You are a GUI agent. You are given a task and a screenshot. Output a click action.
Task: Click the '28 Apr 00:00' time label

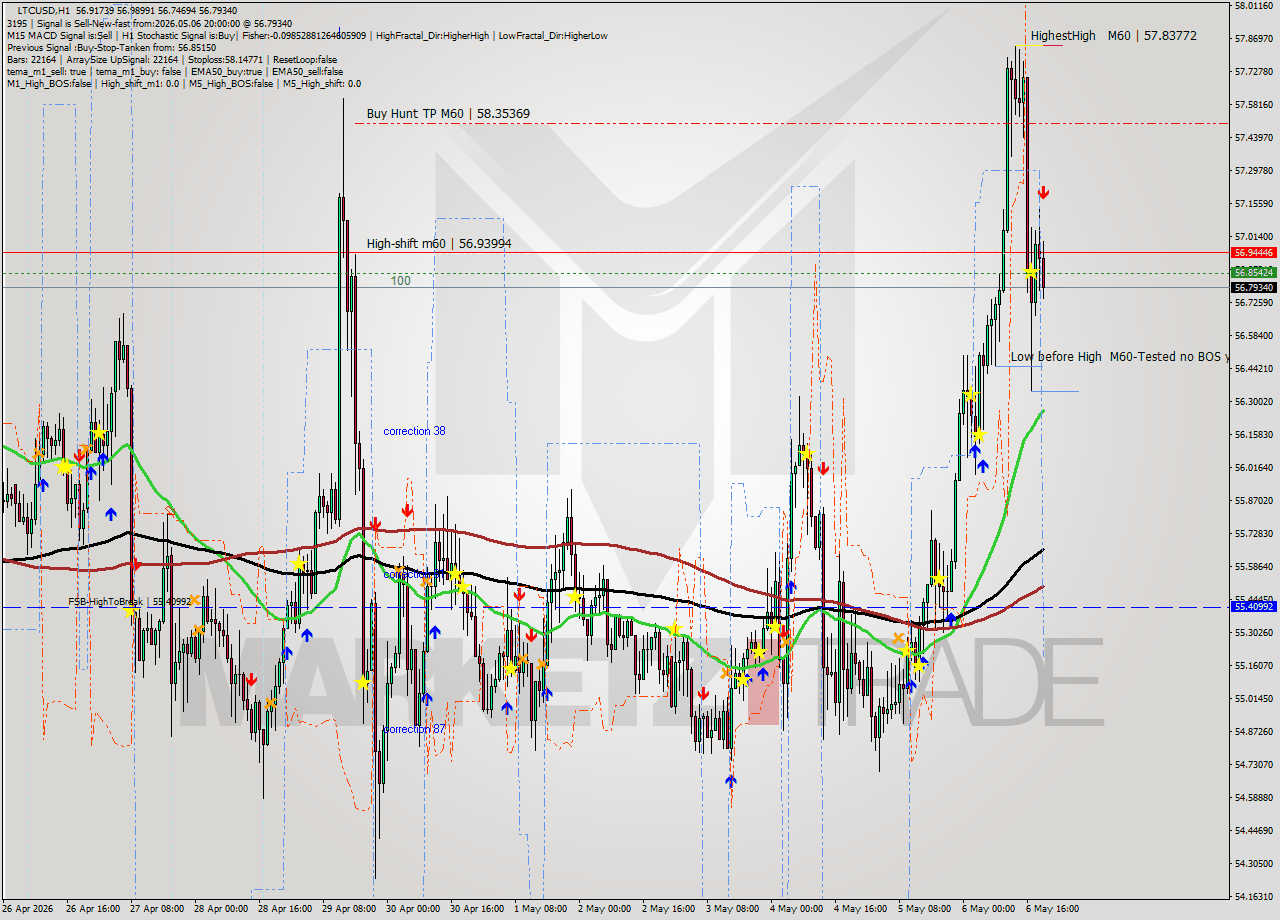[x=221, y=909]
